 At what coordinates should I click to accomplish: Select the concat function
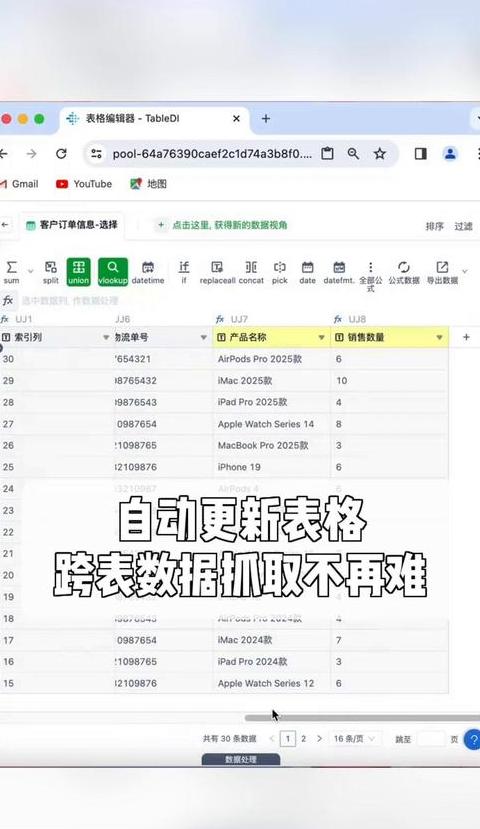click(x=251, y=272)
